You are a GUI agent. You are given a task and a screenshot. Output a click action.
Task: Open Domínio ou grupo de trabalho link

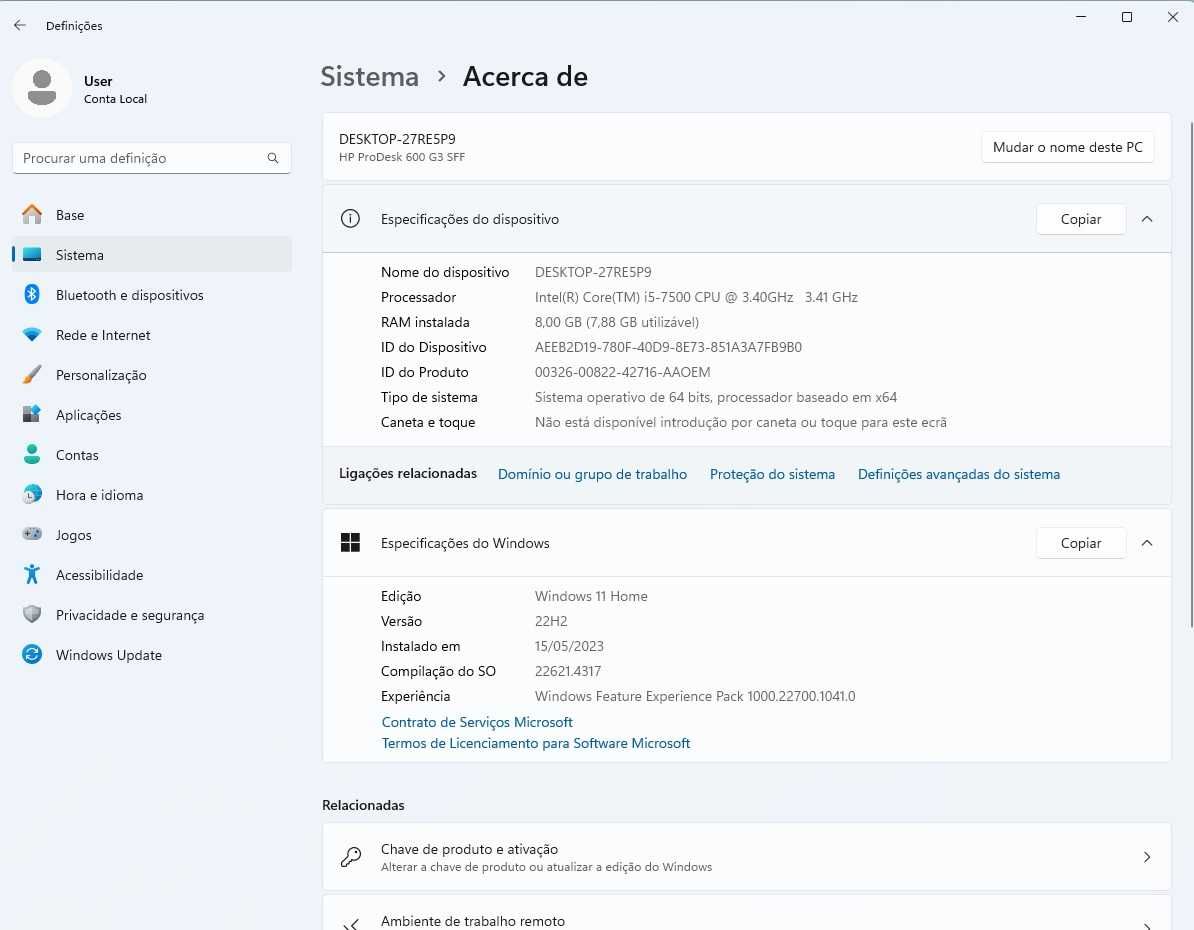592,474
